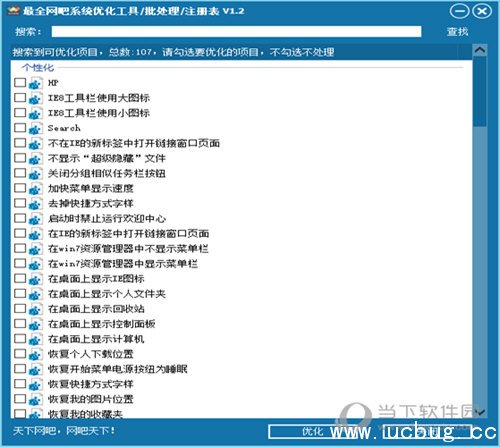The width and height of the screenshot is (500, 447).
Task: Select 在win7资源管理器中显示菜单栏 entry
Action: (123, 264)
